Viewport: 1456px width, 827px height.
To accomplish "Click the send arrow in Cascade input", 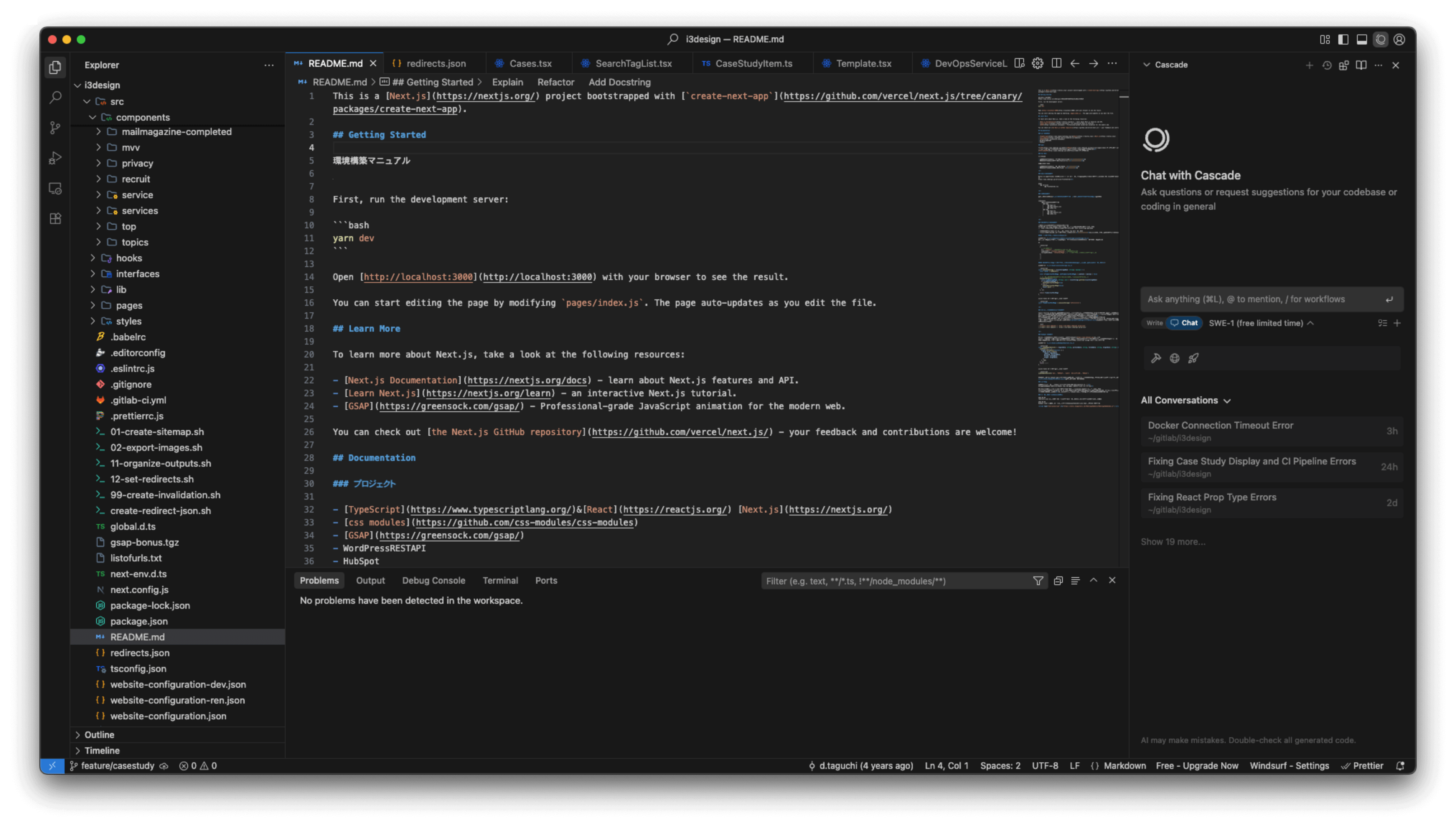I will (1389, 300).
